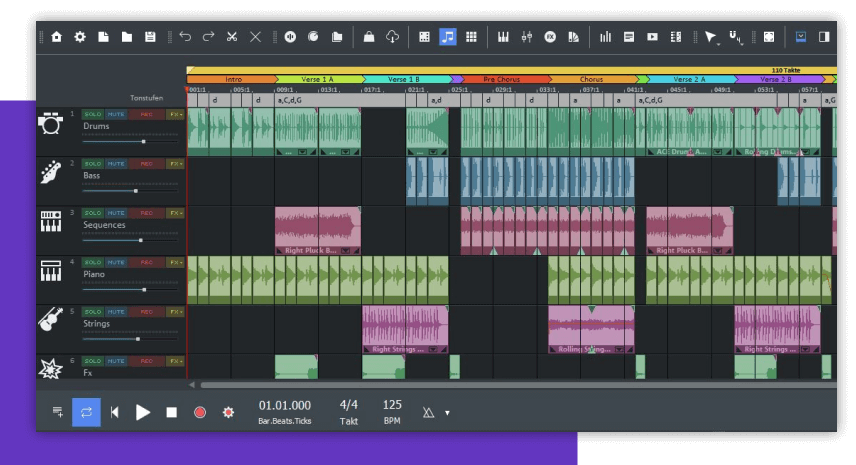Click the cloud download icon
Image resolution: width=856 pixels, height=465 pixels.
(393, 37)
